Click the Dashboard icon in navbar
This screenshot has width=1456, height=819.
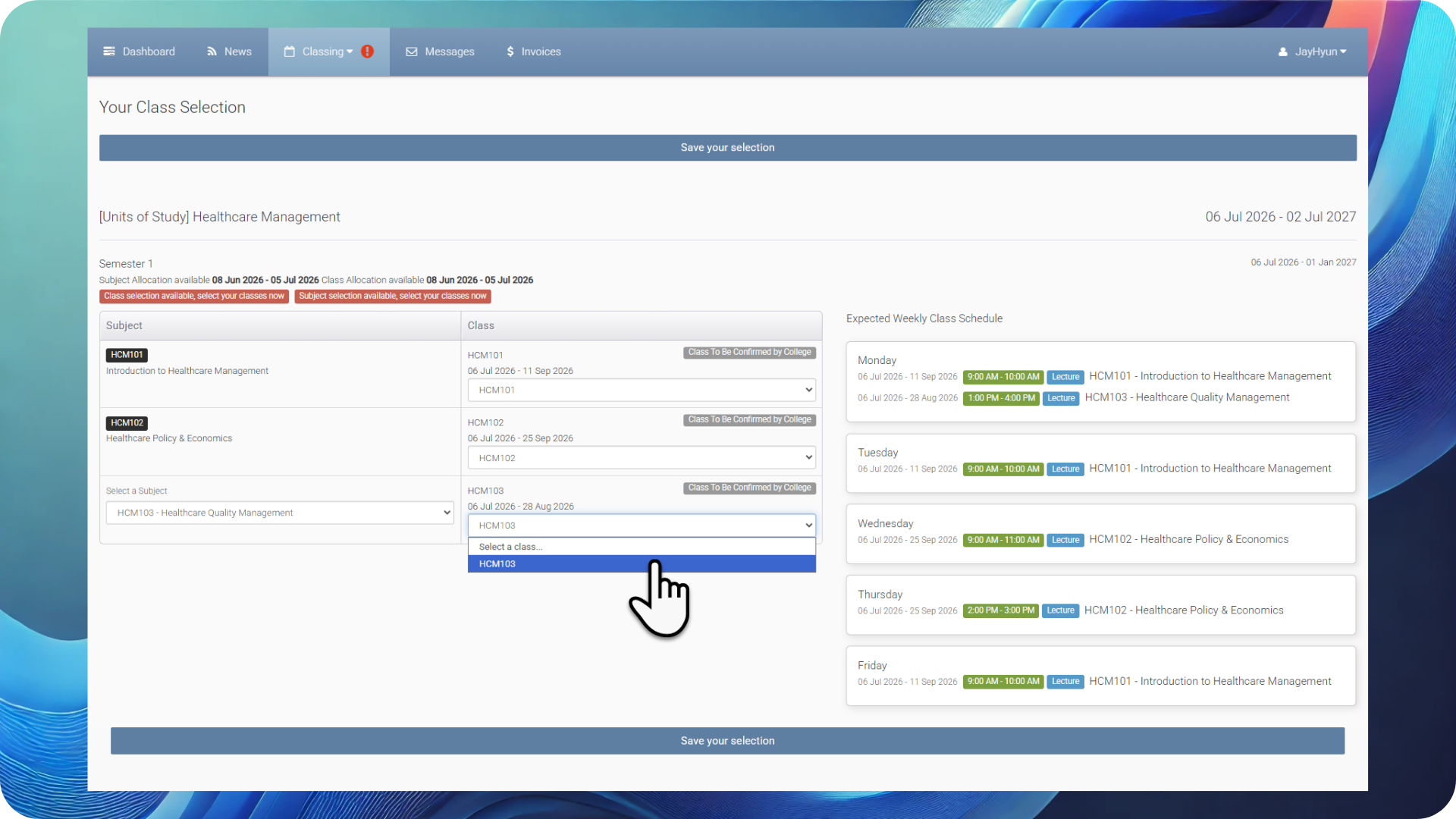coord(109,52)
